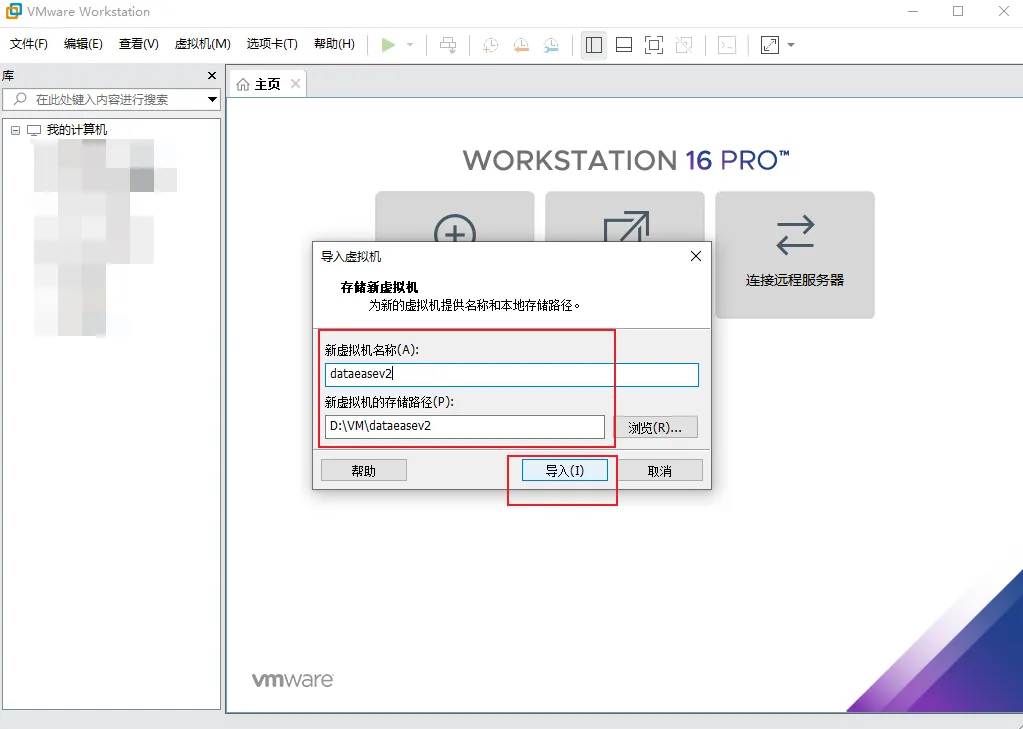This screenshot has width=1023, height=729.
Task: Switch to the 主页 tab
Action: pos(265,84)
